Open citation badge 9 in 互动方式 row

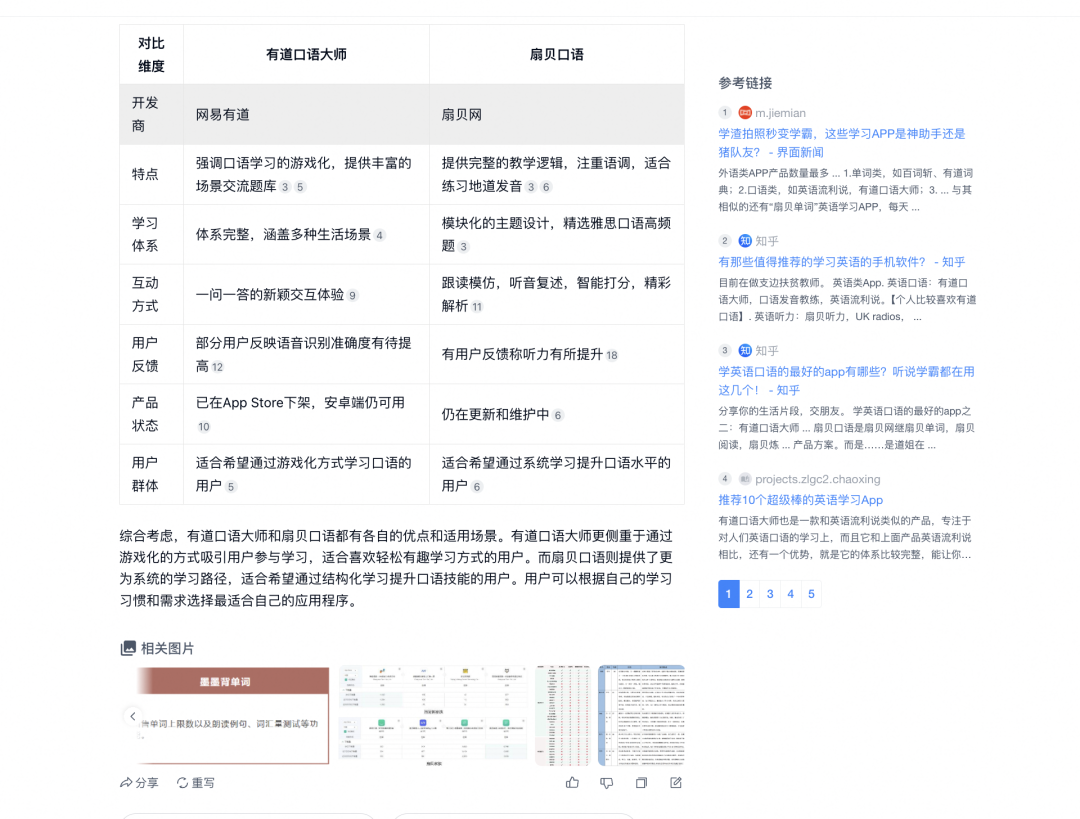click(353, 296)
